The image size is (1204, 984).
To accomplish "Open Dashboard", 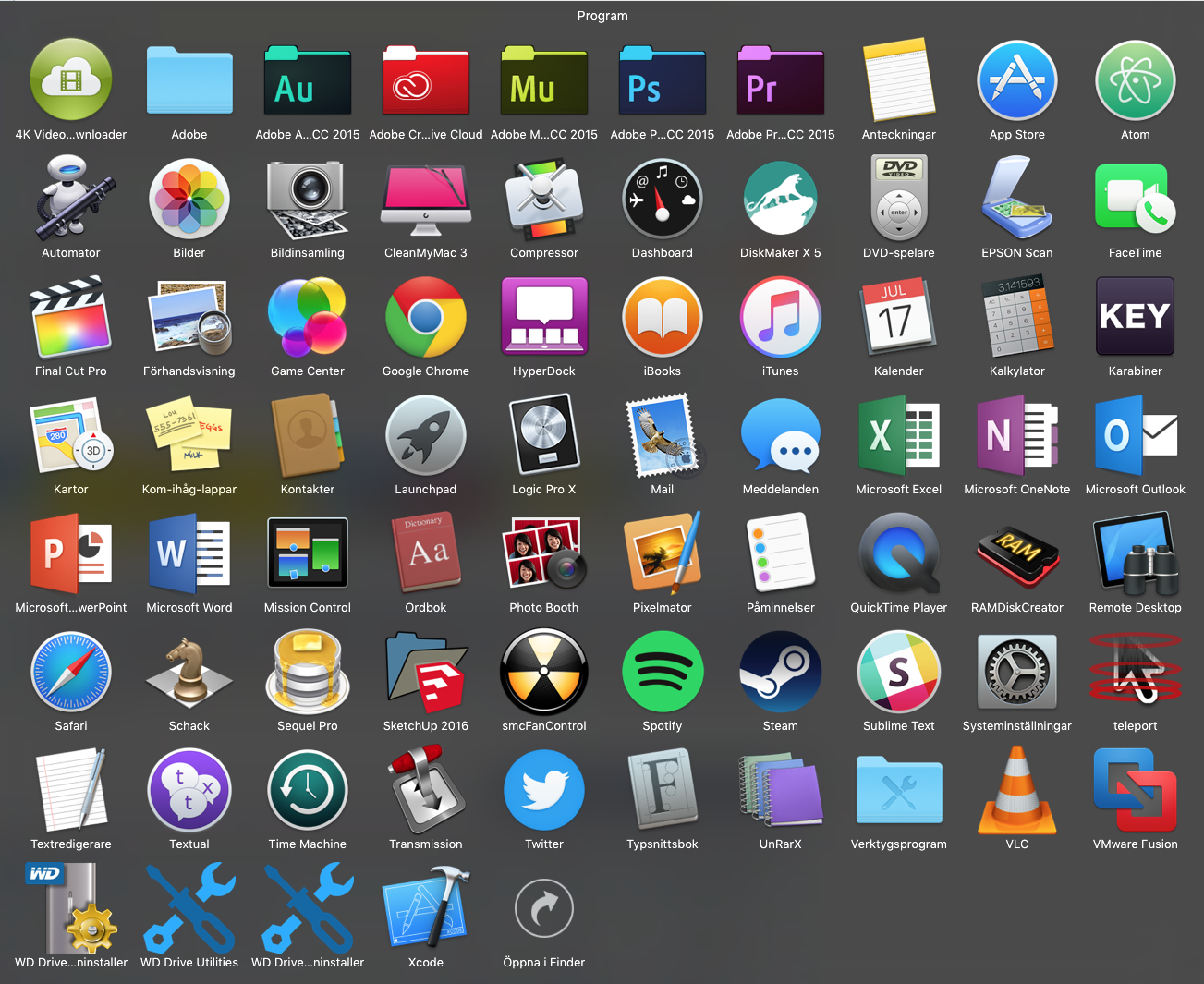I will tap(663, 198).
